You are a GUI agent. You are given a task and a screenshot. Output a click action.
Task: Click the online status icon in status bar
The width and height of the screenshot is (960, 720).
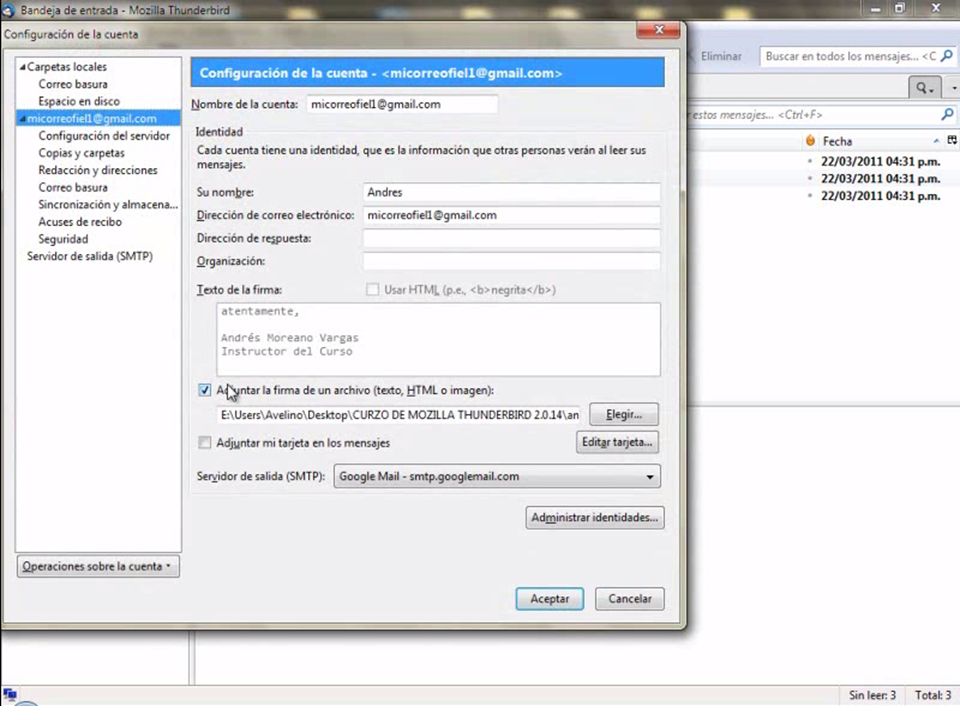[x=10, y=695]
